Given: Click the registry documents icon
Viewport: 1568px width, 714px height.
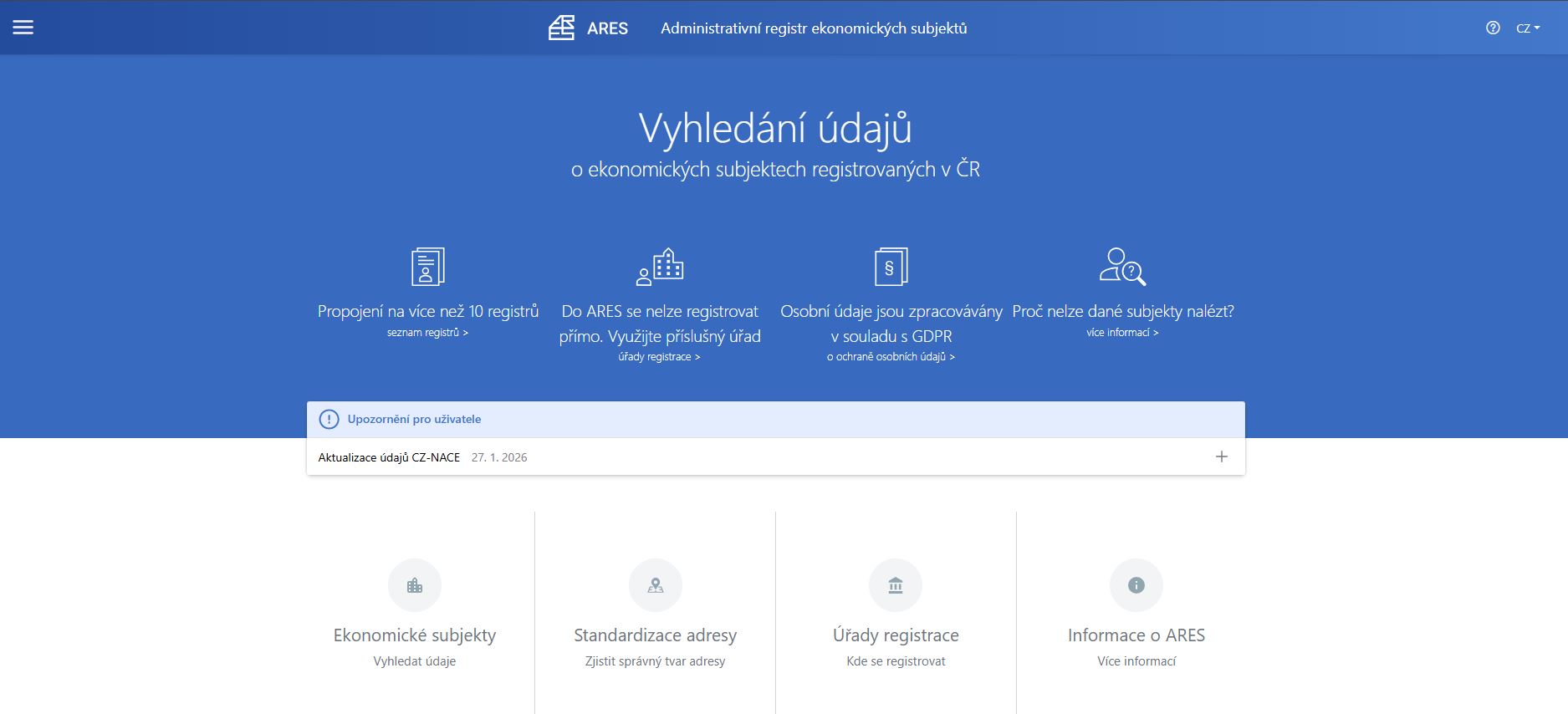Looking at the screenshot, I should click(x=428, y=267).
